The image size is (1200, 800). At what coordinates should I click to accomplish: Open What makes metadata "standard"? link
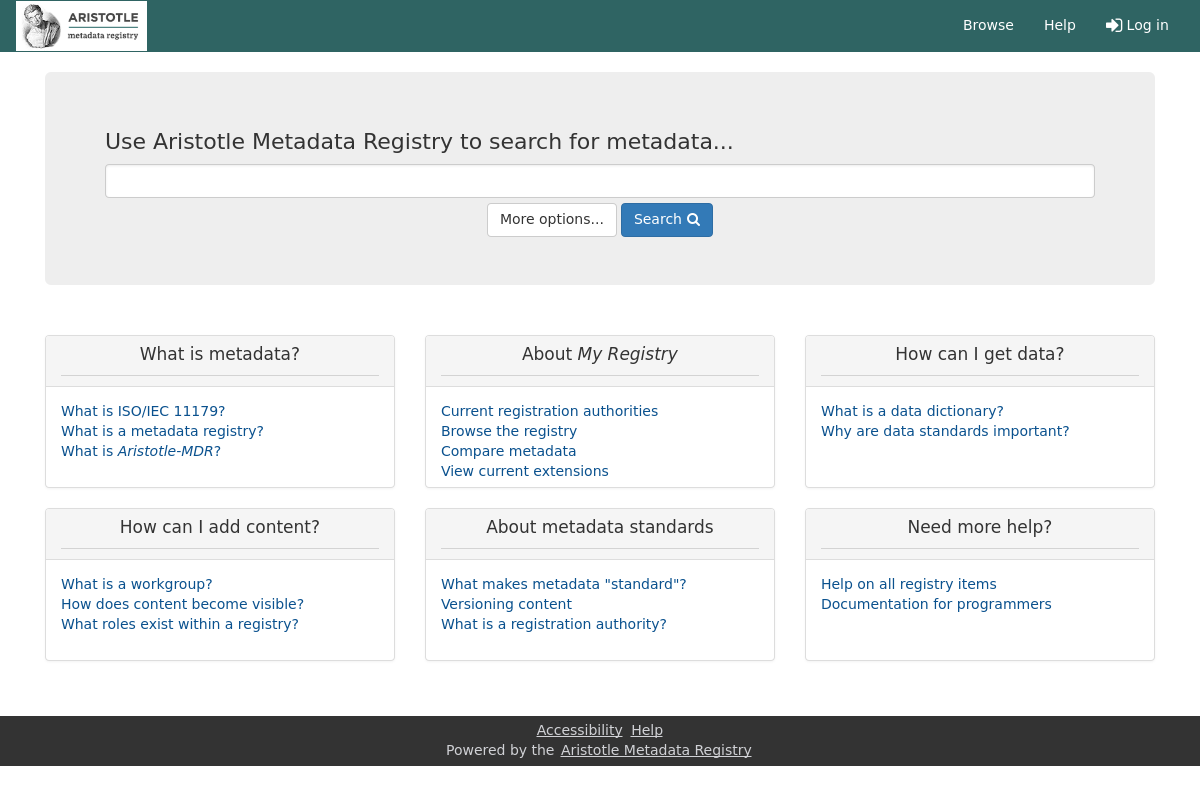[x=564, y=584]
